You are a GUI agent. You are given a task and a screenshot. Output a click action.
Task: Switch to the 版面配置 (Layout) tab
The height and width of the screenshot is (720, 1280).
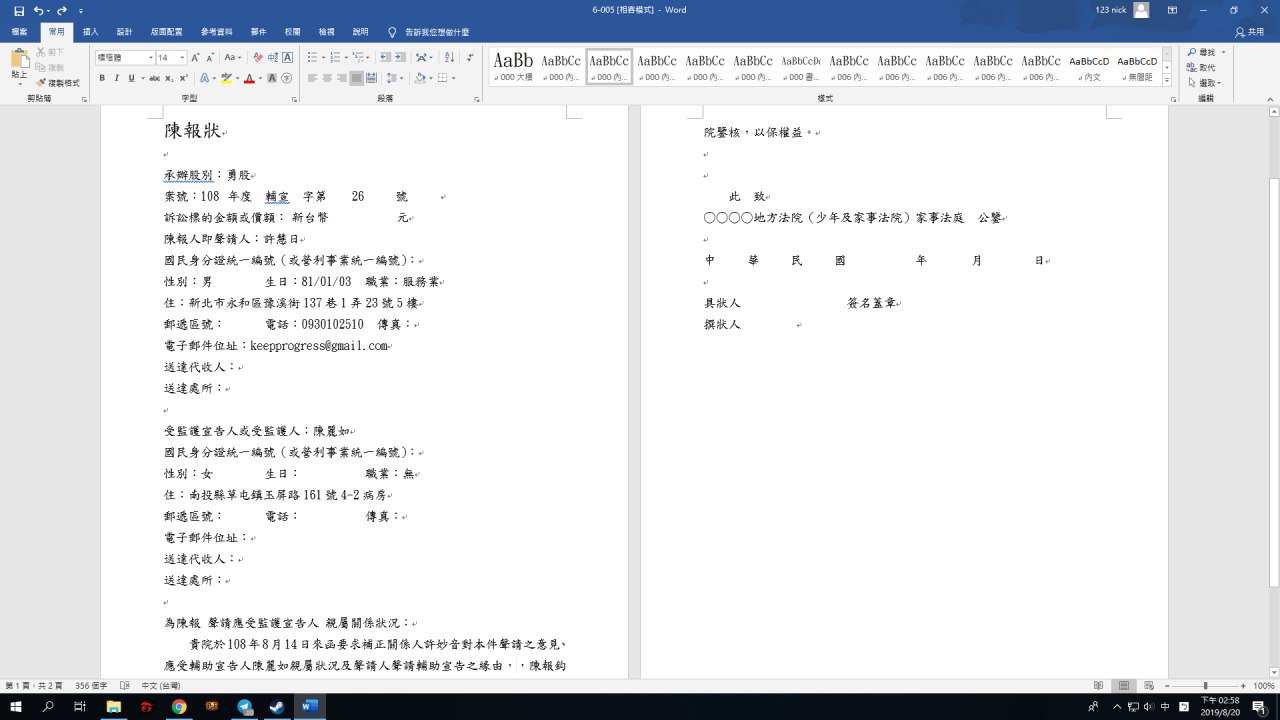pos(167,32)
